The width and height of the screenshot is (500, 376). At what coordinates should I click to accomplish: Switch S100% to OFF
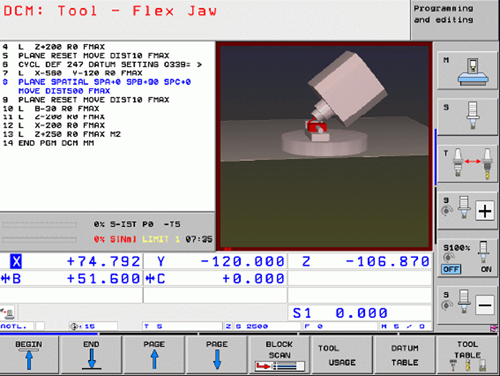[x=451, y=269]
